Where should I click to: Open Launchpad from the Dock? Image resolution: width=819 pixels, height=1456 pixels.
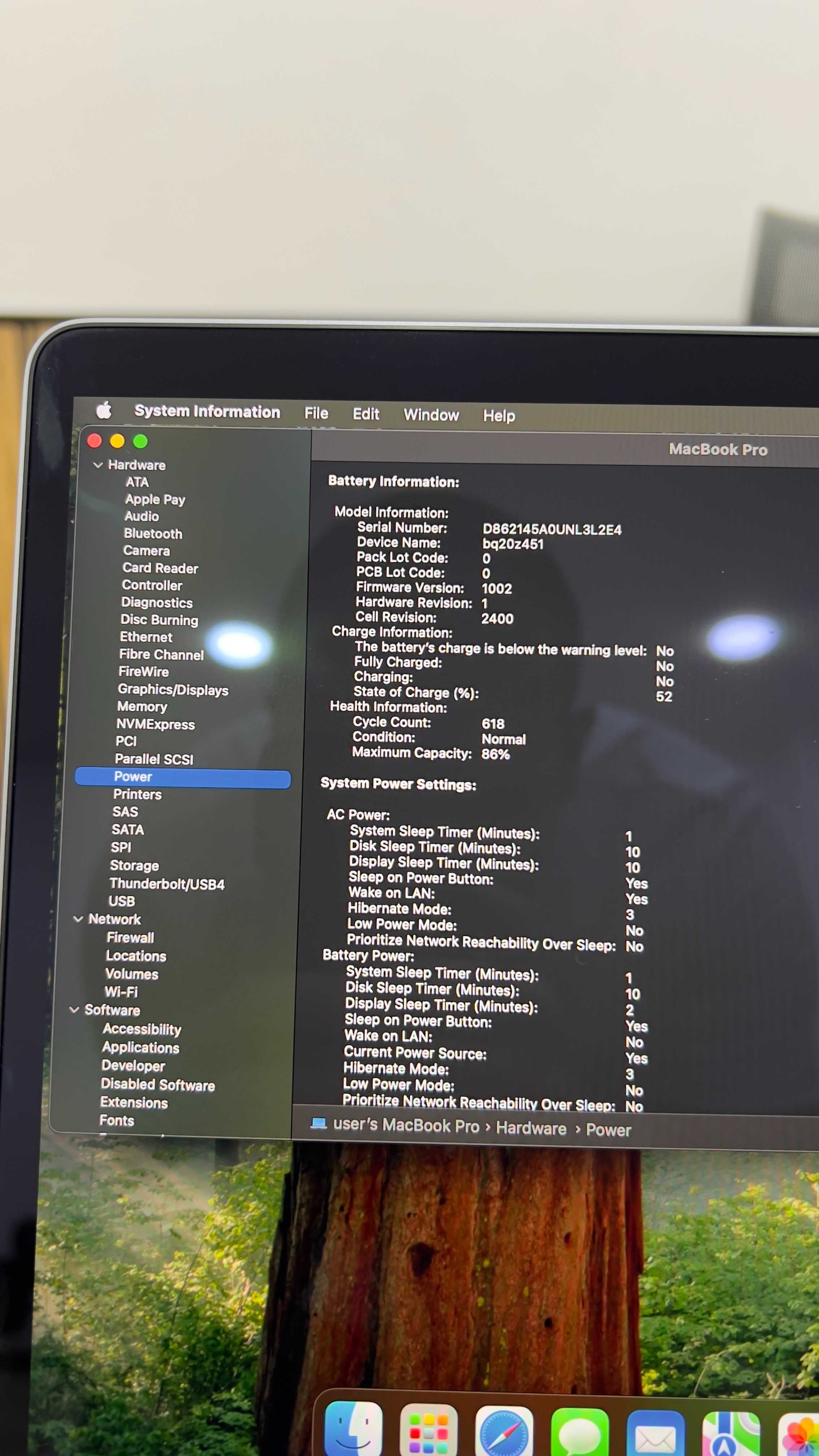[428, 1429]
